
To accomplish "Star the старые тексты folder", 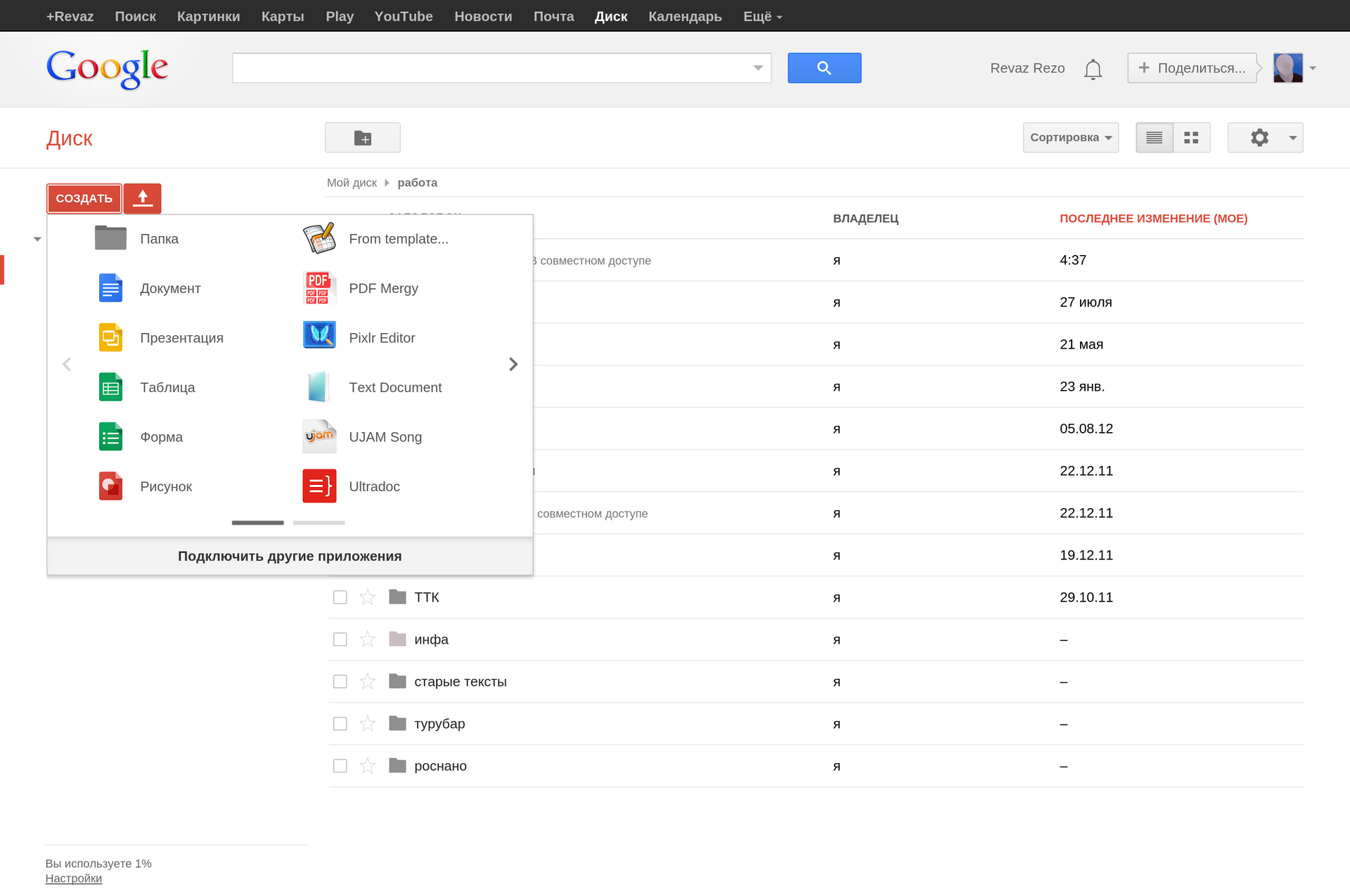I will [x=367, y=682].
